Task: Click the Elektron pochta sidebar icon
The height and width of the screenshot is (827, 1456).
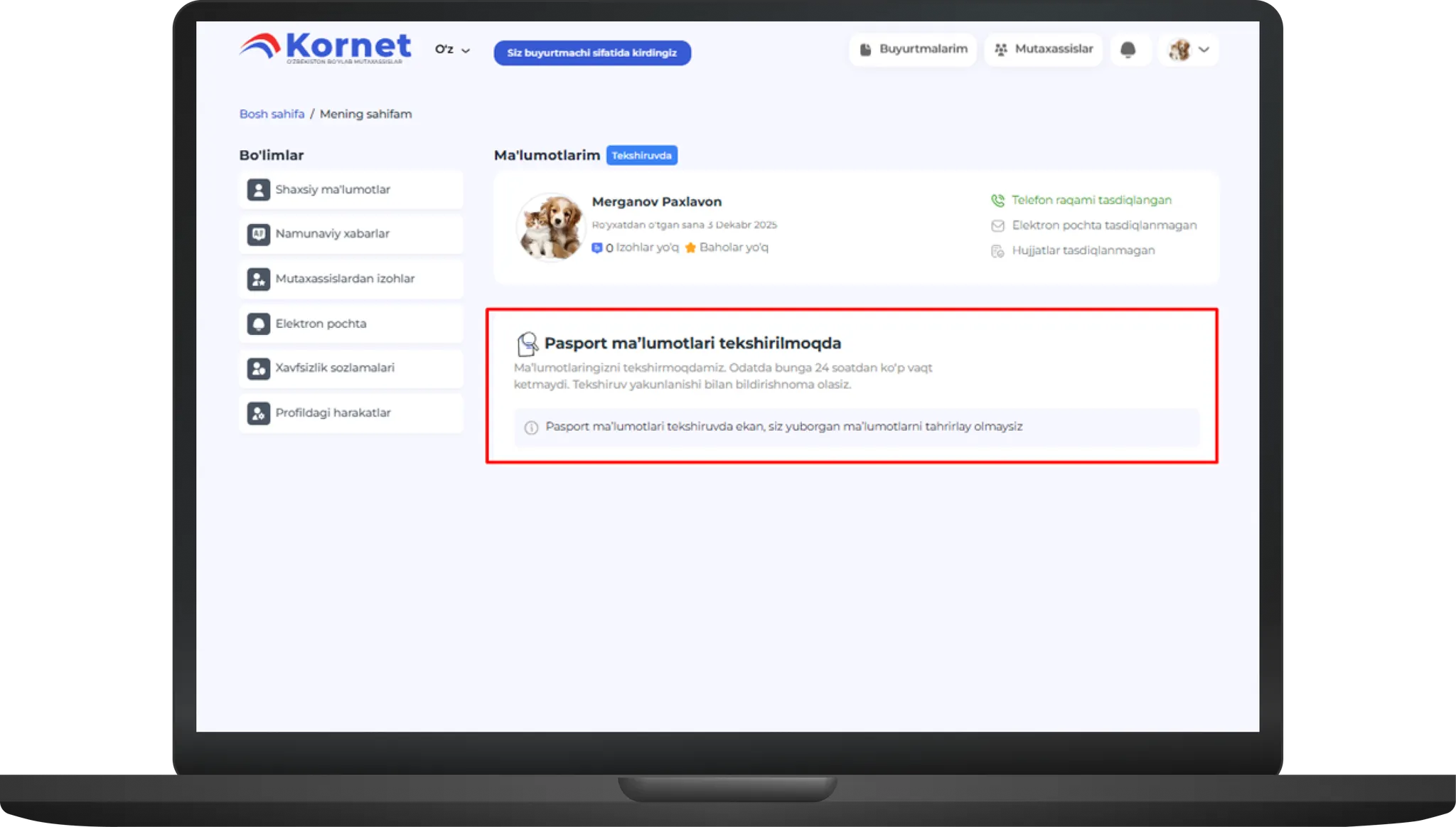Action: [258, 324]
